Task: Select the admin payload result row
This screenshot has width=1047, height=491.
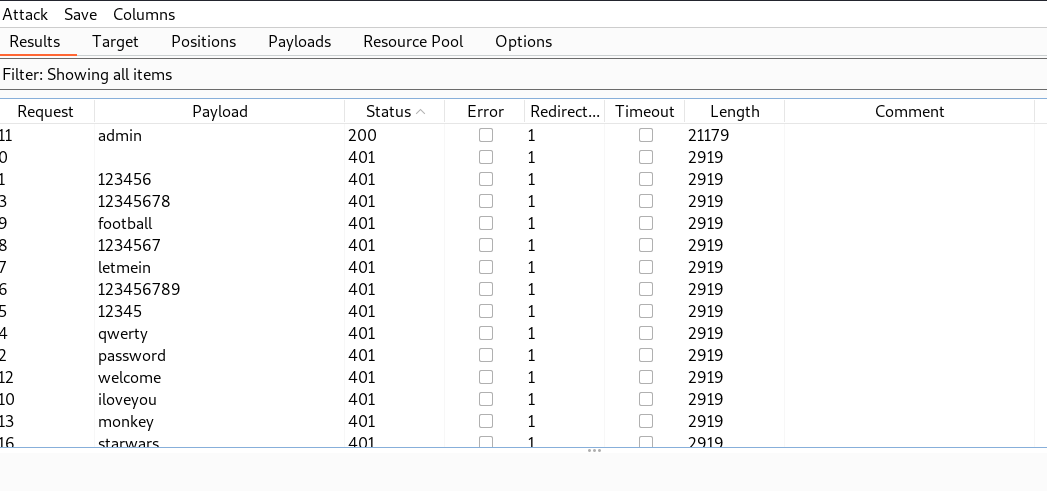Action: (x=220, y=135)
